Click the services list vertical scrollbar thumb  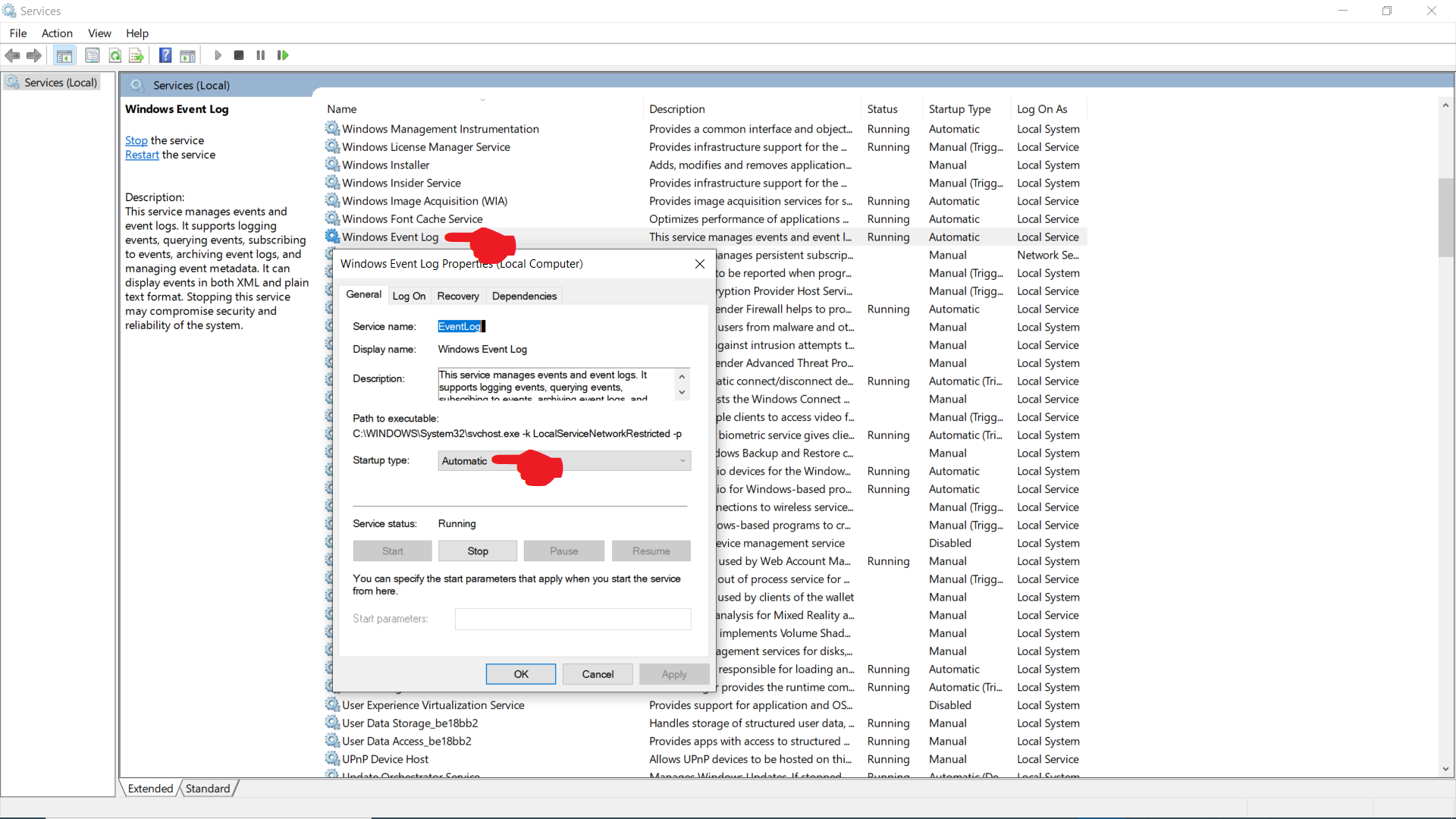pos(1445,218)
